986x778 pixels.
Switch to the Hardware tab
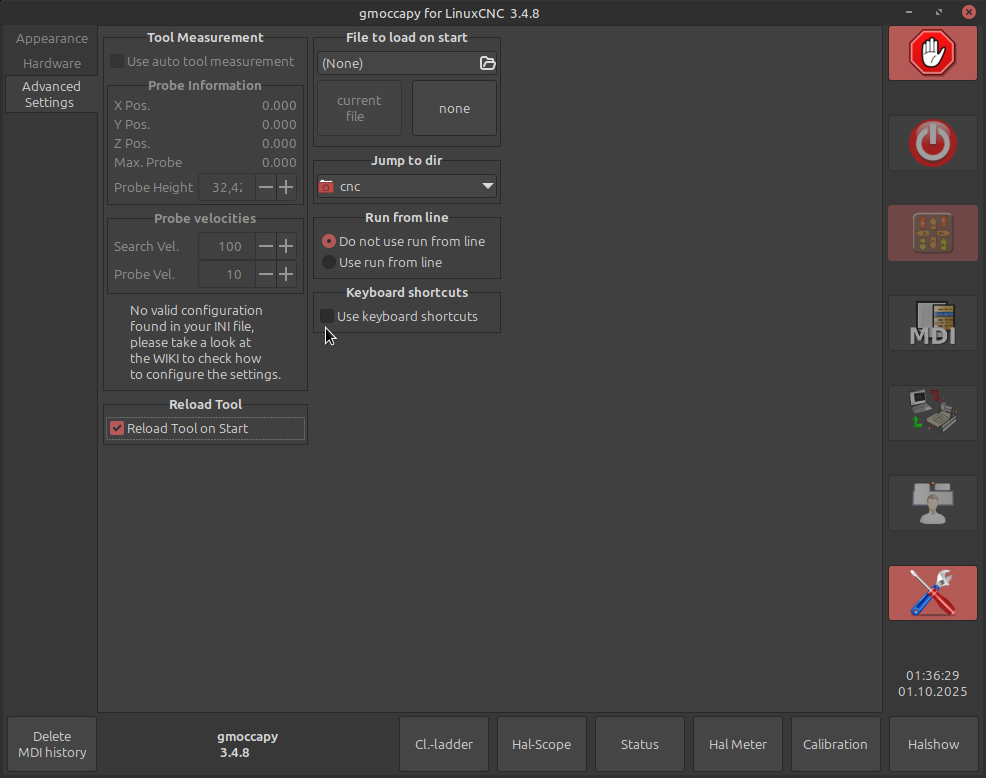point(52,63)
